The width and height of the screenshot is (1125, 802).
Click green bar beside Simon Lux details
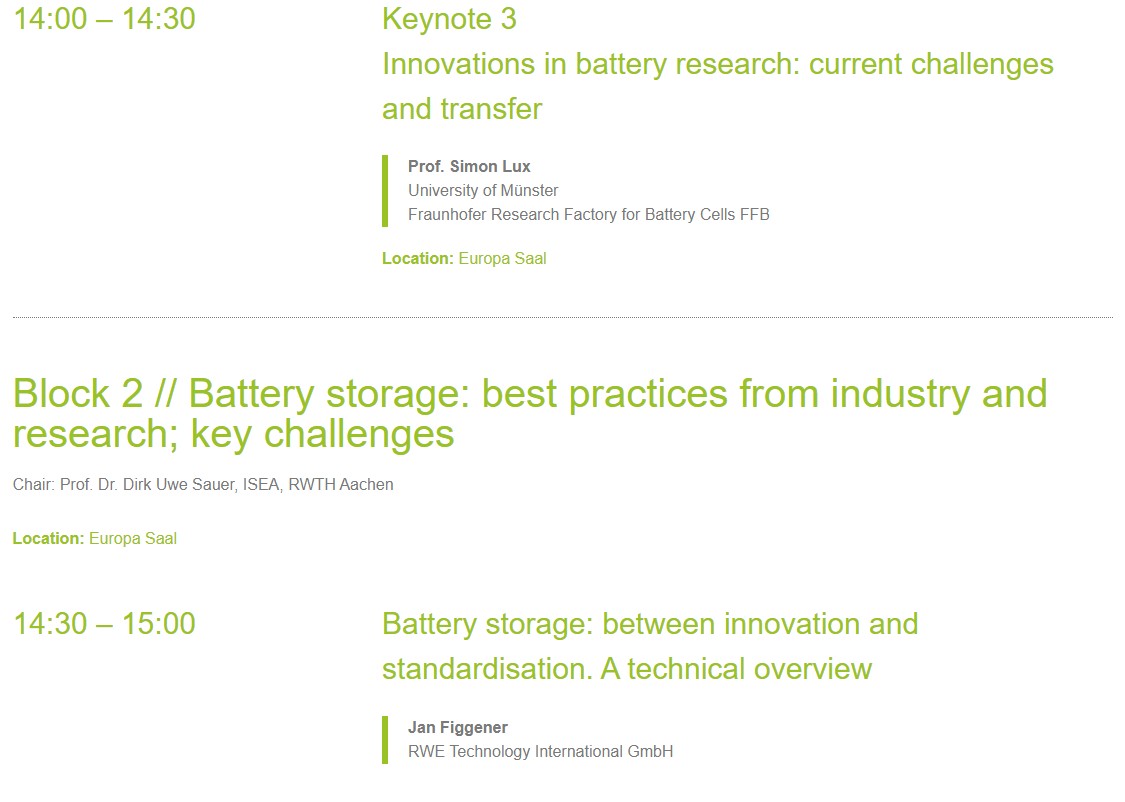click(x=385, y=190)
